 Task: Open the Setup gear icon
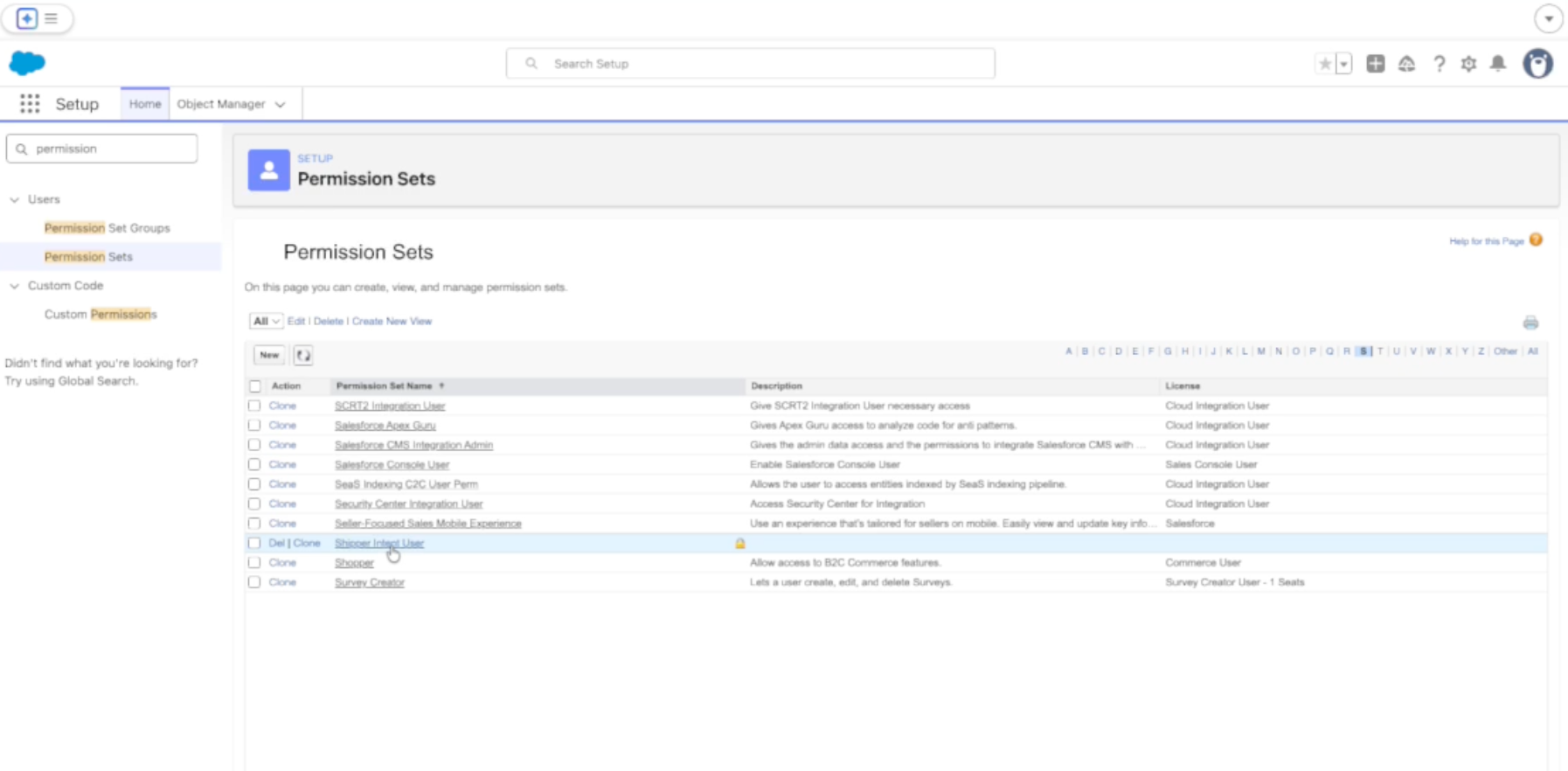(x=1468, y=64)
